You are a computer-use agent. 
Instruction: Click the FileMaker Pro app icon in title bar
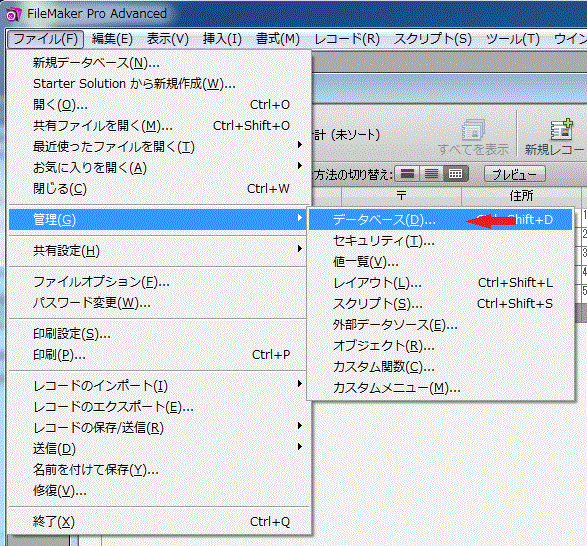coord(13,14)
